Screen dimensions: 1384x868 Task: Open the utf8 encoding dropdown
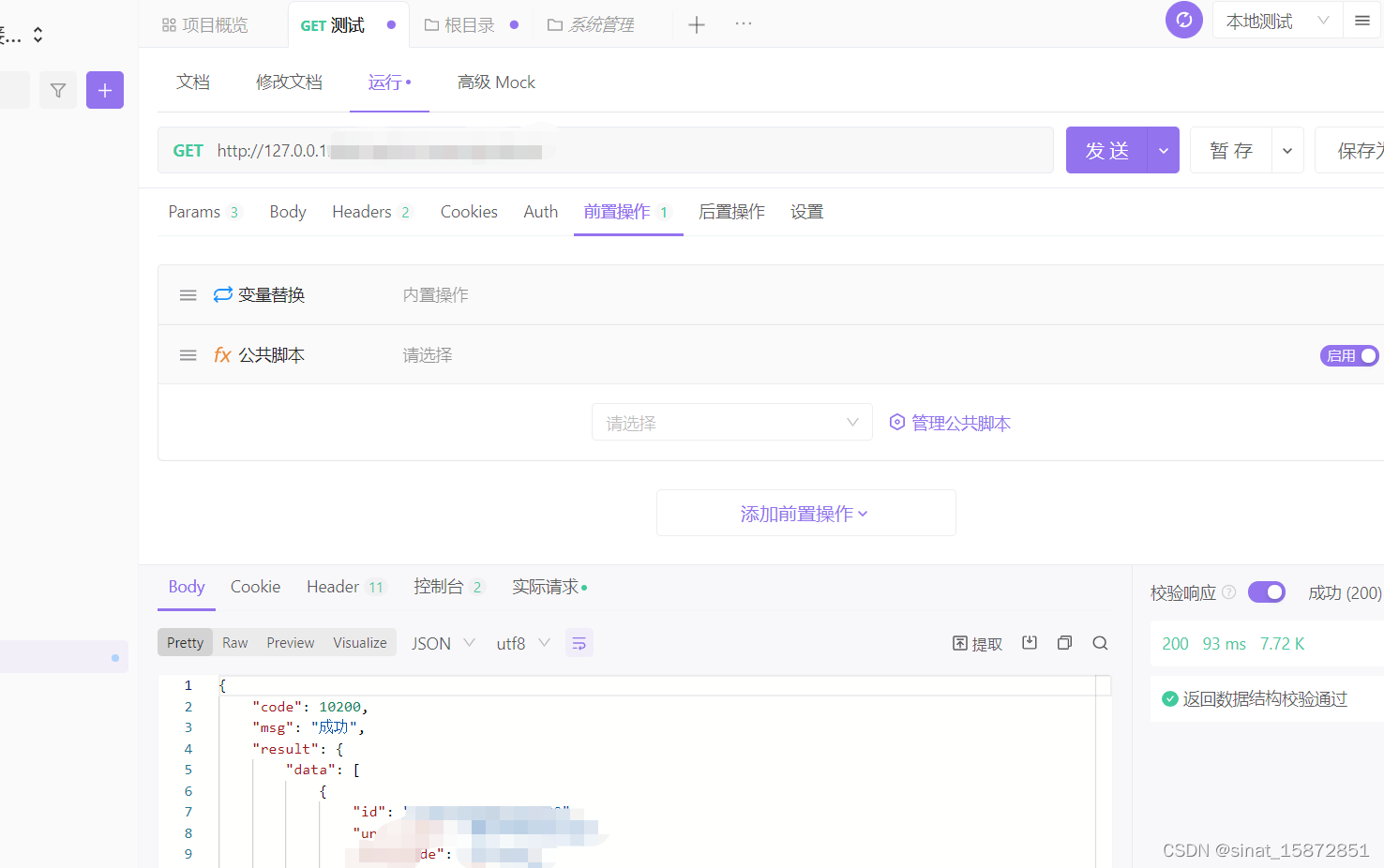point(523,643)
